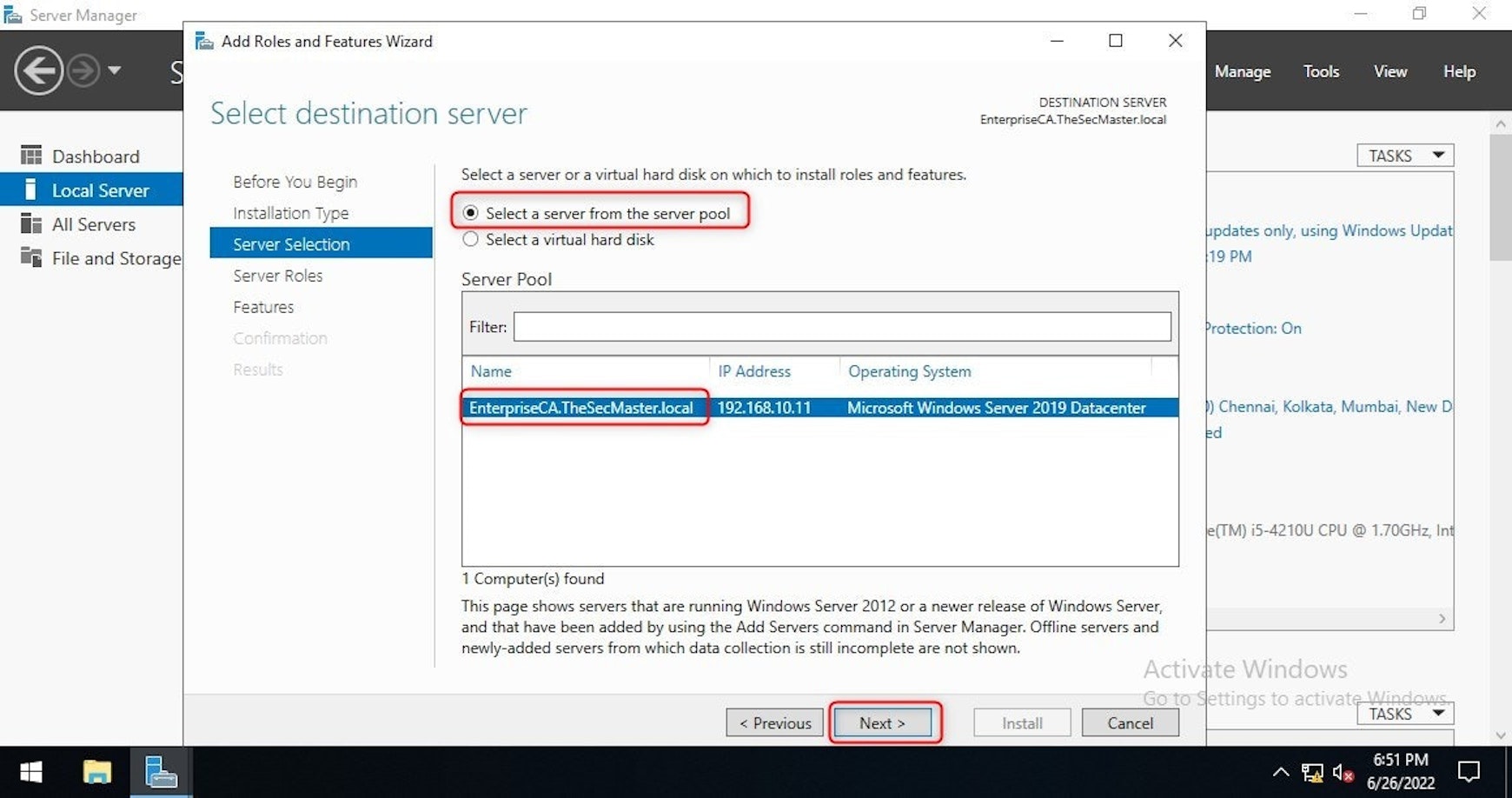The width and height of the screenshot is (1512, 798).
Task: Open the upper TASKS dropdown
Action: pyautogui.click(x=1405, y=156)
